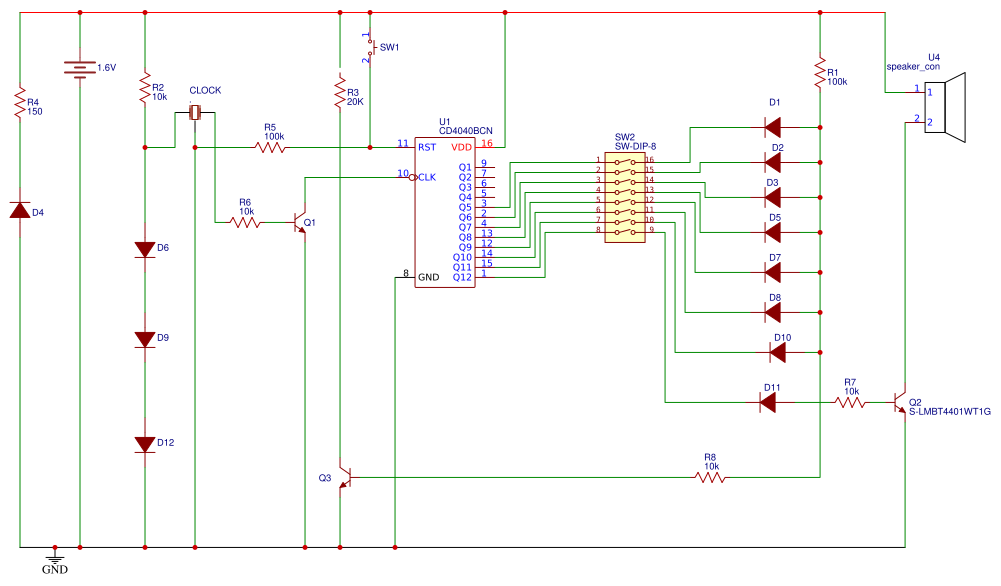Image resolution: width=1001 pixels, height=586 pixels.
Task: Click pin number 11 on U1
Action: coord(403,143)
